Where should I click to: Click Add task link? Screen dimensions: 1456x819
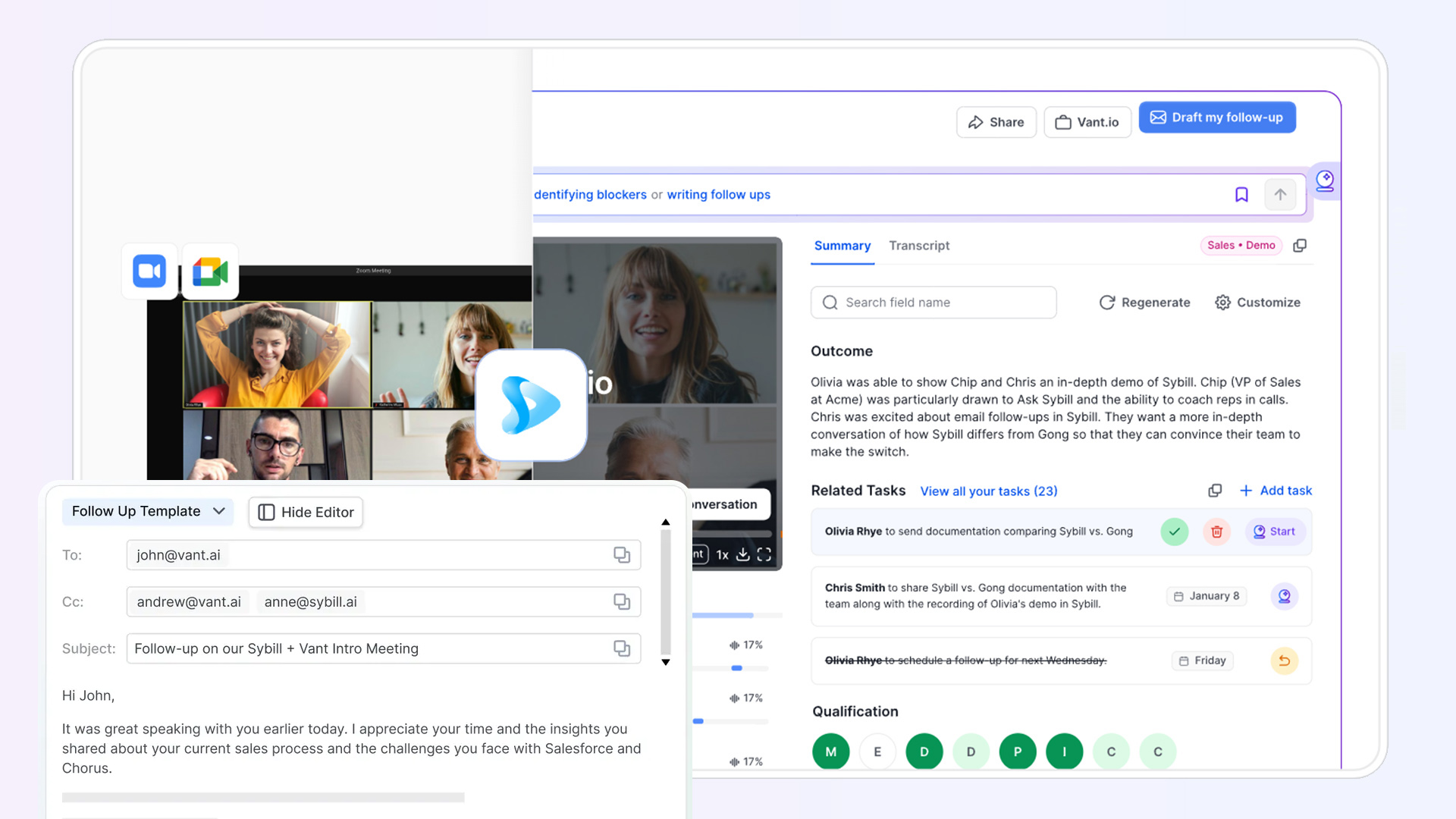(1276, 491)
